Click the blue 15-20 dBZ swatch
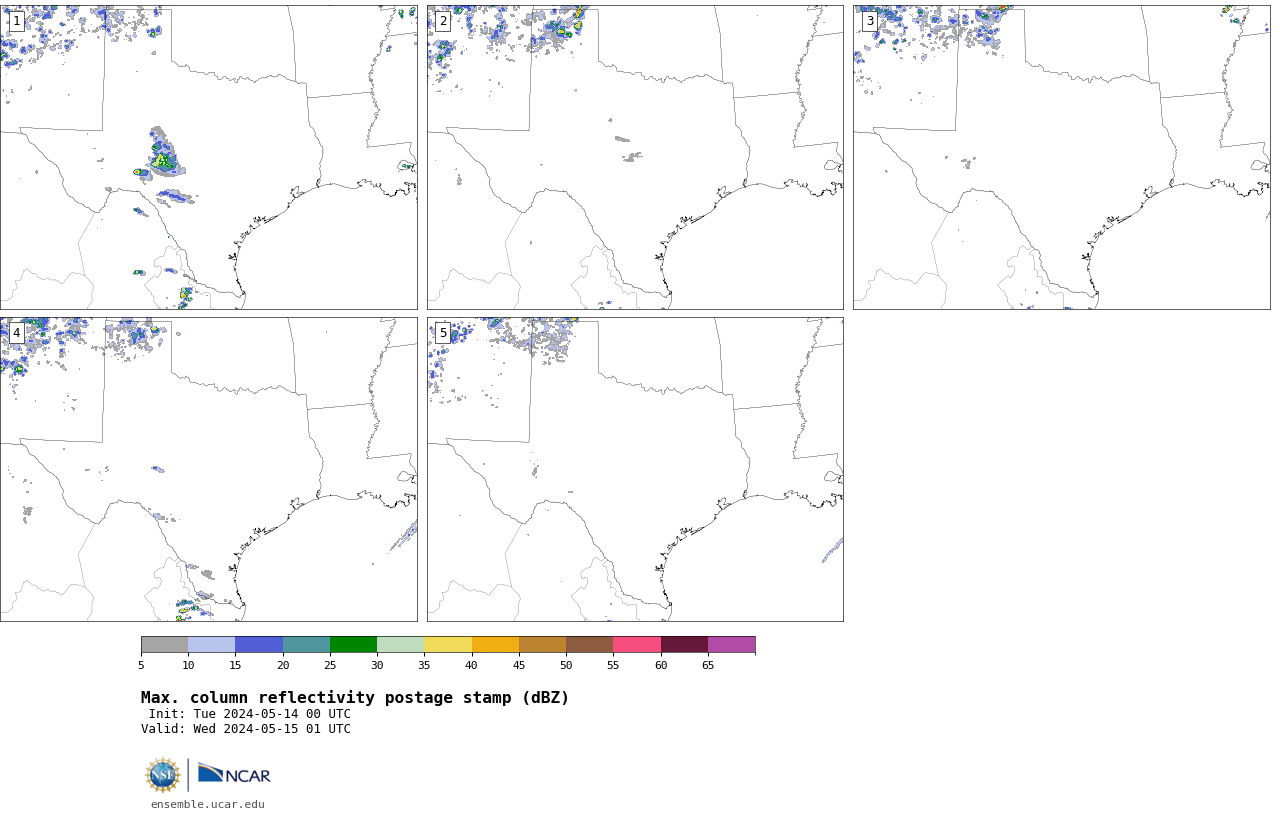Screen dimensions: 1280x815 (x=259, y=644)
